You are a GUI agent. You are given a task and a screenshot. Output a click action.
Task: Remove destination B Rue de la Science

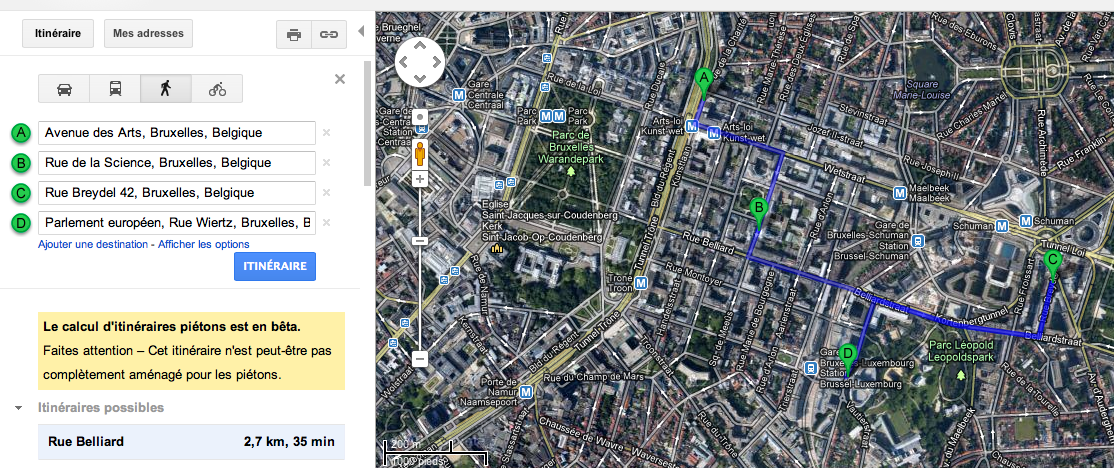(326, 163)
